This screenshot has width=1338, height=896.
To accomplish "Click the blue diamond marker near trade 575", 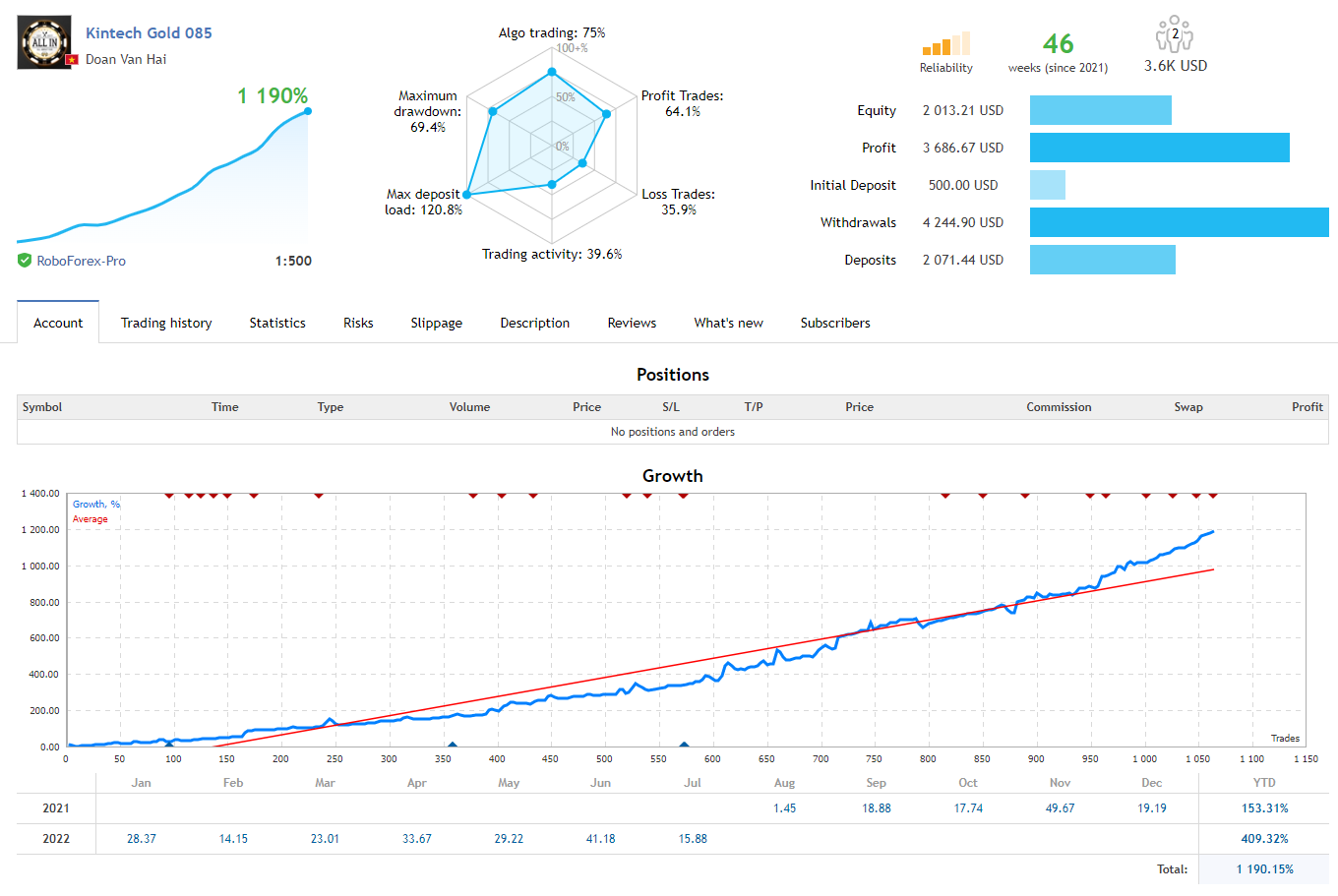I will [x=684, y=746].
